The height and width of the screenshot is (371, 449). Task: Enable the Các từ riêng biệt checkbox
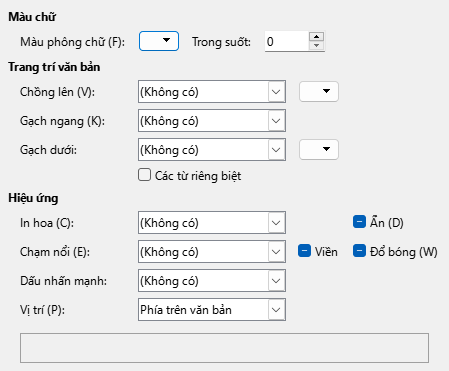tap(144, 175)
